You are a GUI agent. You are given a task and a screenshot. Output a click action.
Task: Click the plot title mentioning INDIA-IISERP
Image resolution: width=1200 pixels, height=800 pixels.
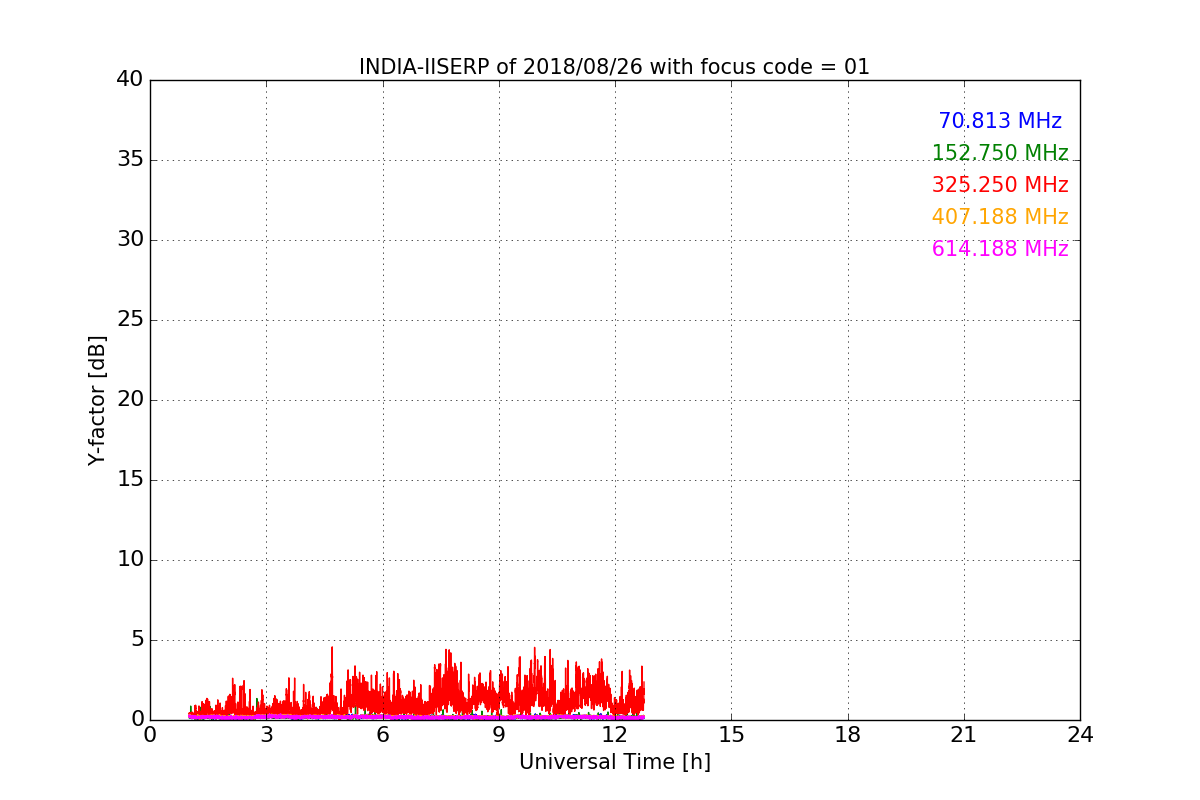point(614,67)
